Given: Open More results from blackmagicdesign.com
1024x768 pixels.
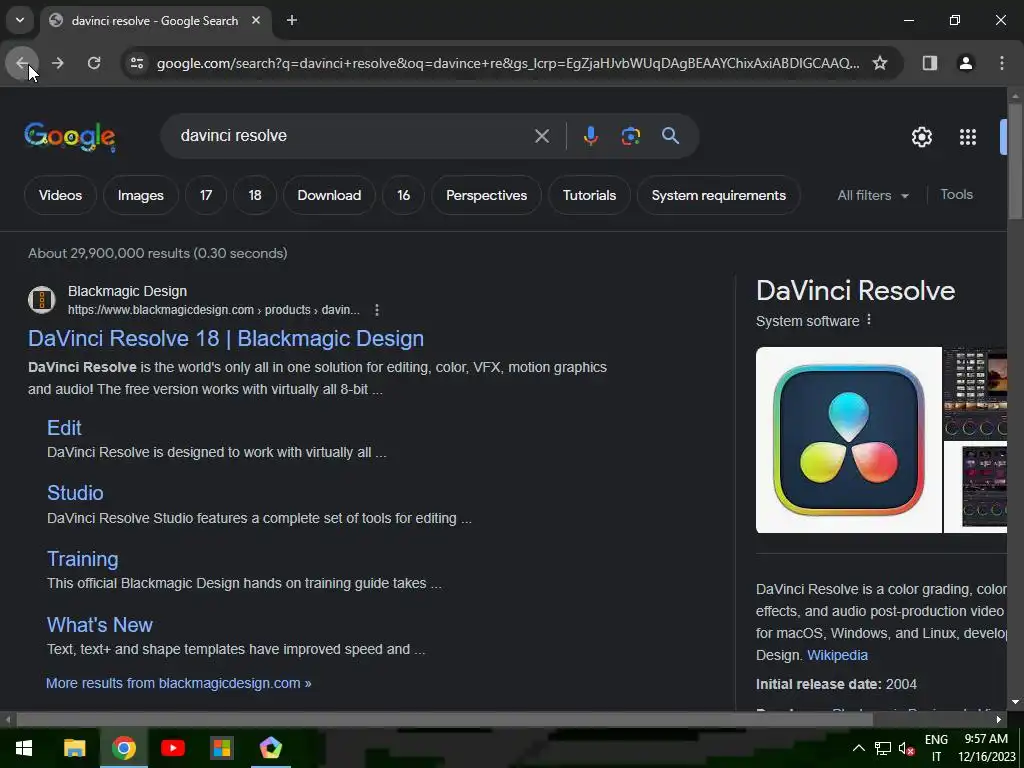Looking at the screenshot, I should tap(178, 683).
